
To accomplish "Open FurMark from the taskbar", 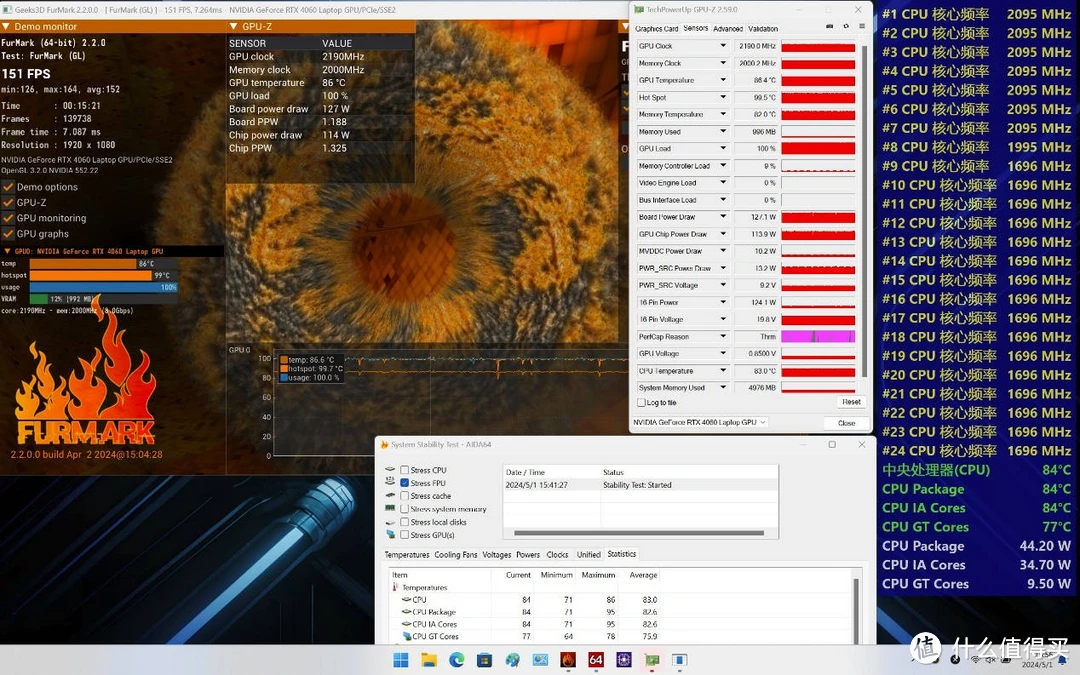I will (x=567, y=660).
